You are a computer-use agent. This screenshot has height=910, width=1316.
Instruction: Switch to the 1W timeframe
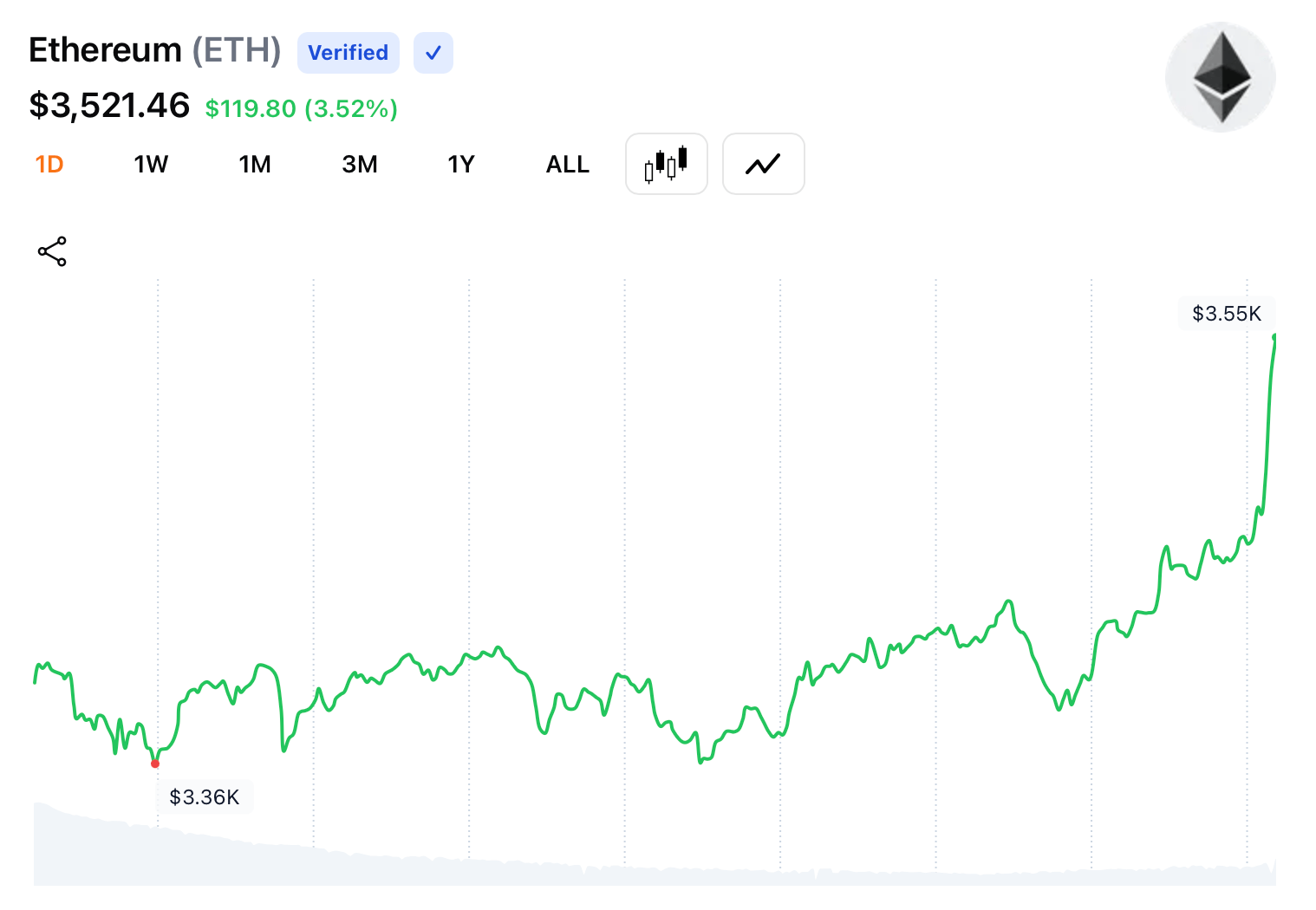click(151, 164)
